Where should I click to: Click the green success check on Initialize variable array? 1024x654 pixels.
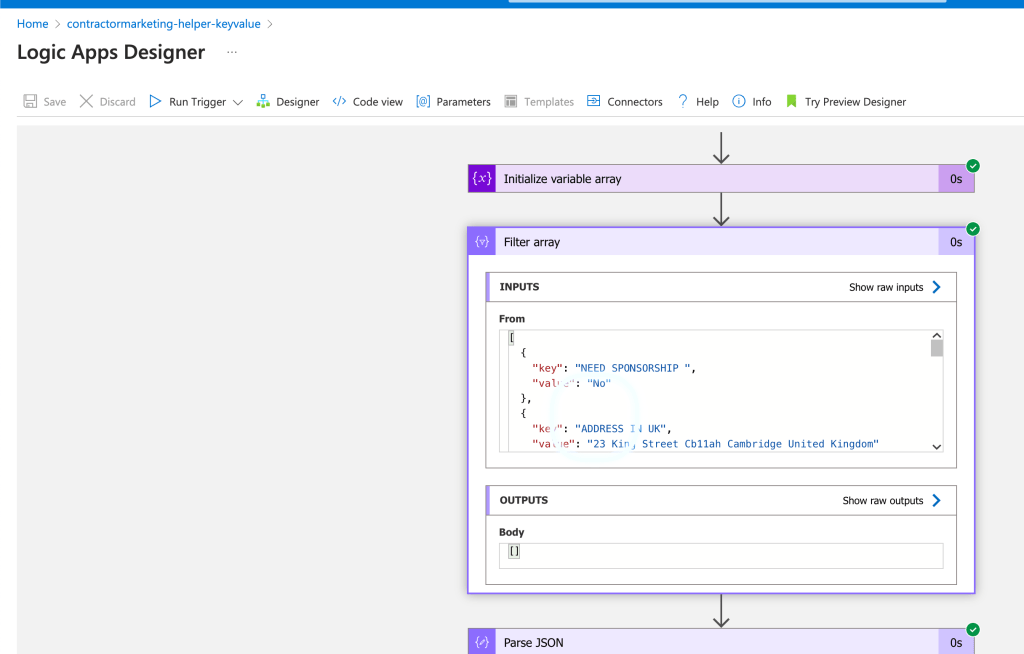973,166
